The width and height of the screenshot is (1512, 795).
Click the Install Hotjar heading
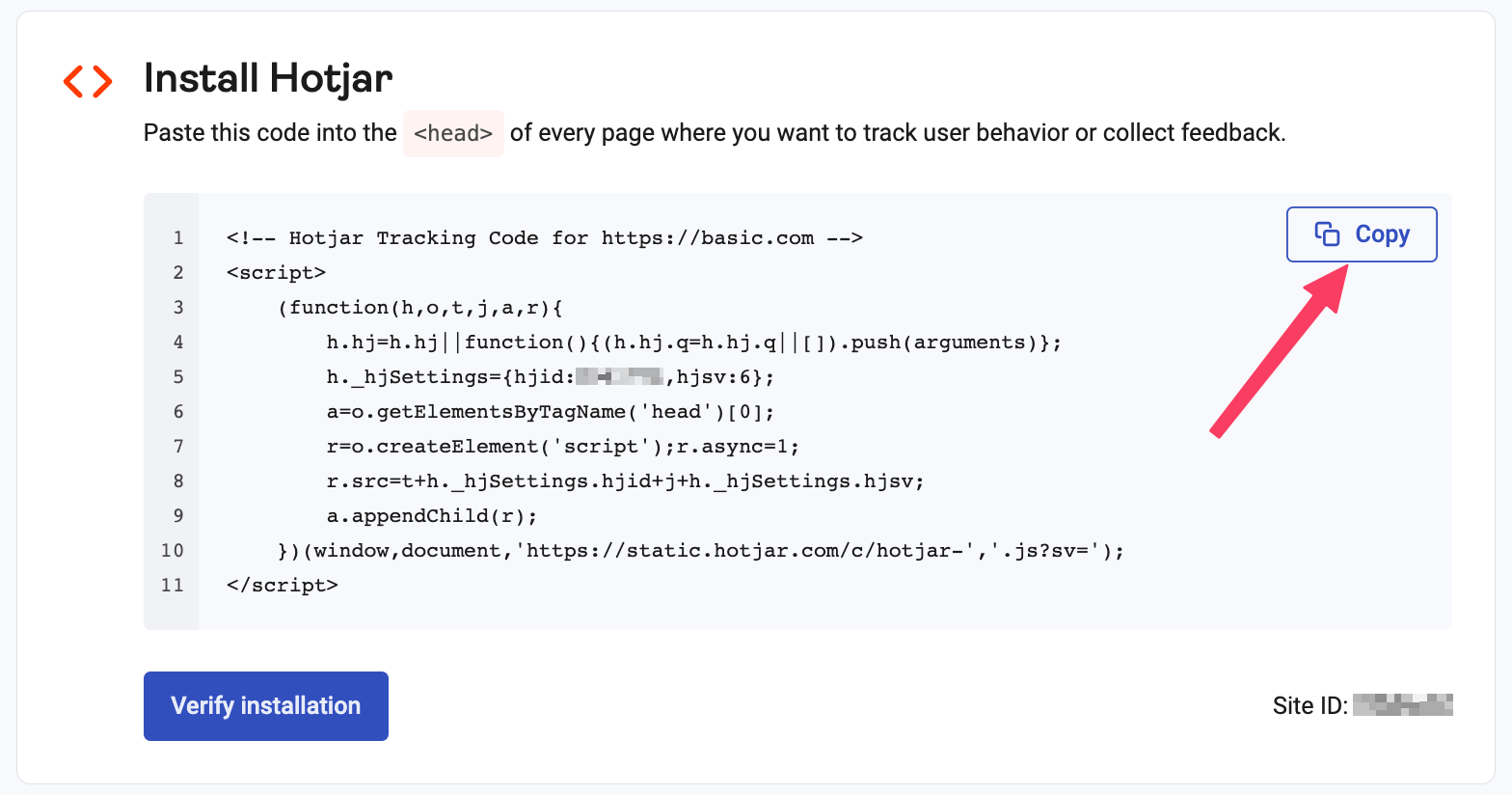268,78
